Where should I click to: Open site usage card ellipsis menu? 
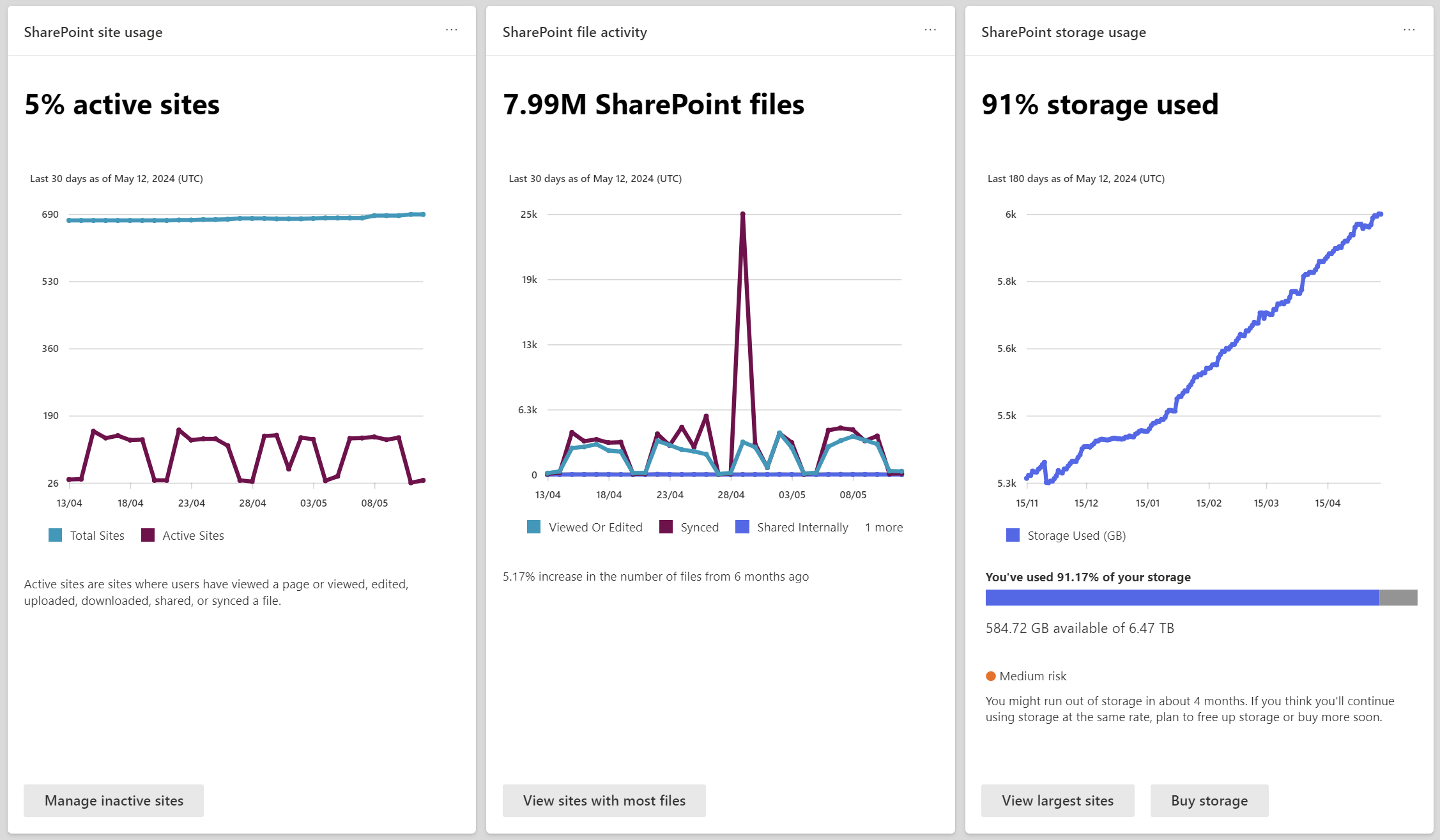pyautogui.click(x=451, y=30)
